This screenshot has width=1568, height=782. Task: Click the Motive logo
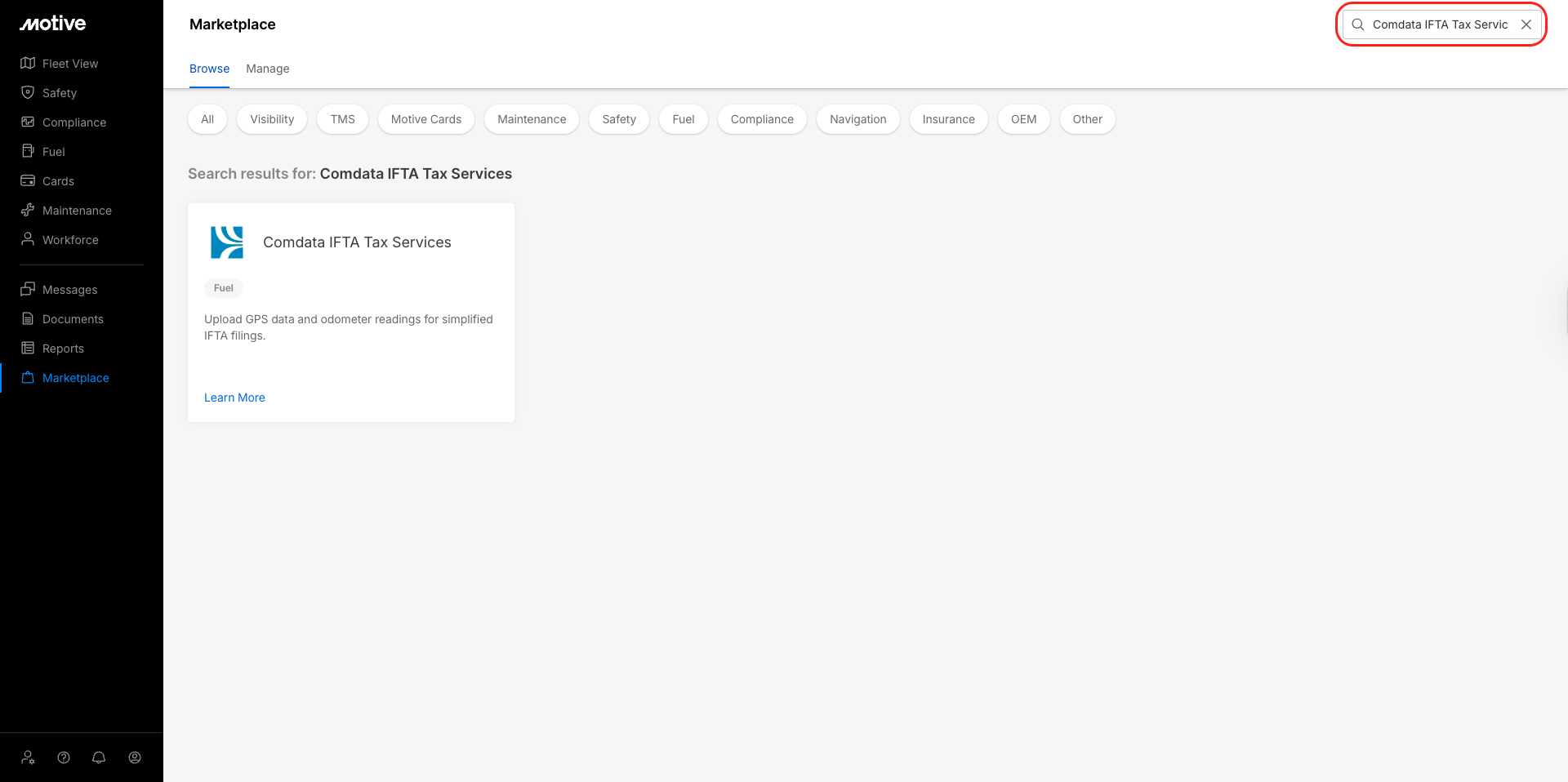pos(53,24)
